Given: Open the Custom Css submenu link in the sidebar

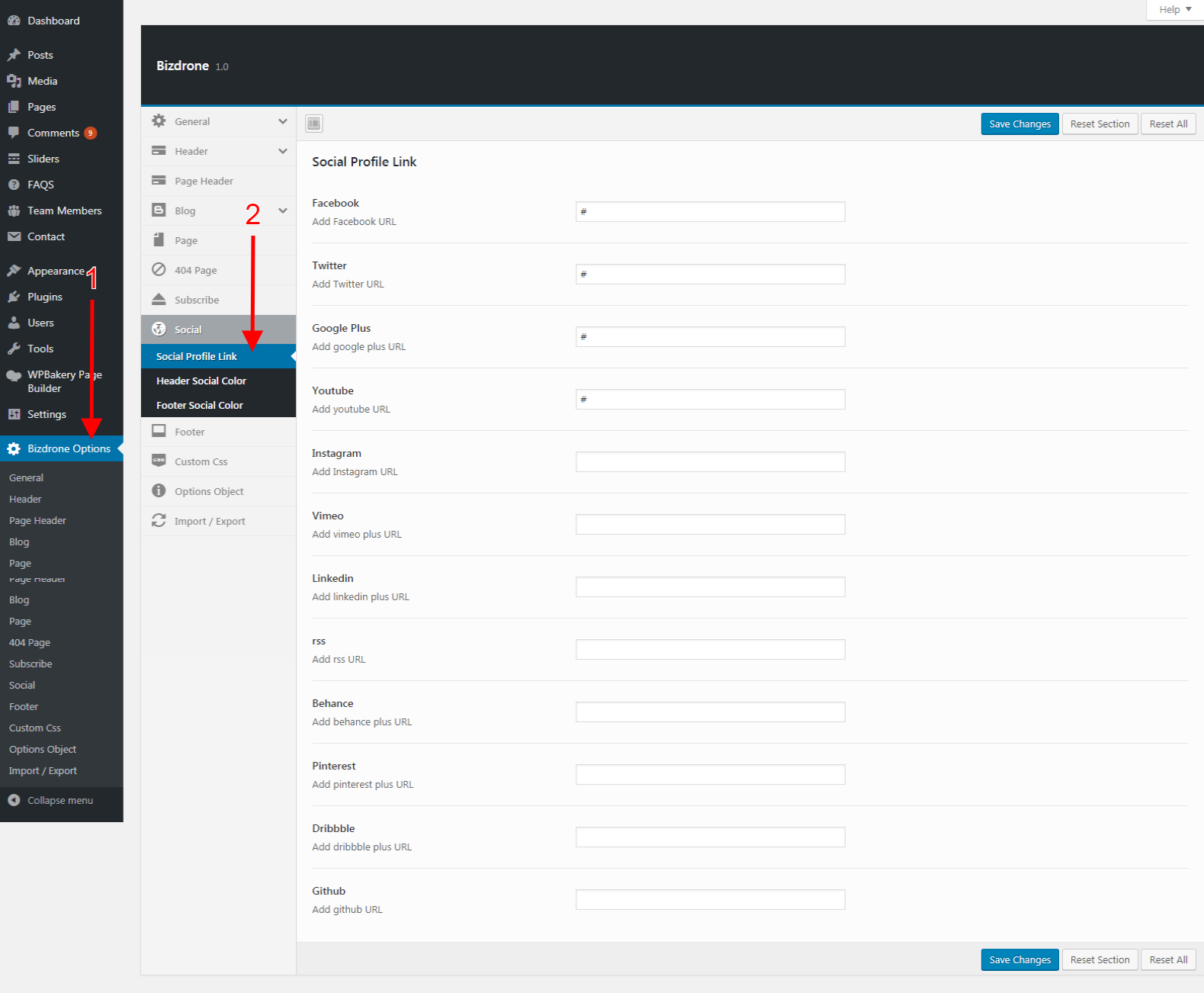Looking at the screenshot, I should tap(35, 728).
